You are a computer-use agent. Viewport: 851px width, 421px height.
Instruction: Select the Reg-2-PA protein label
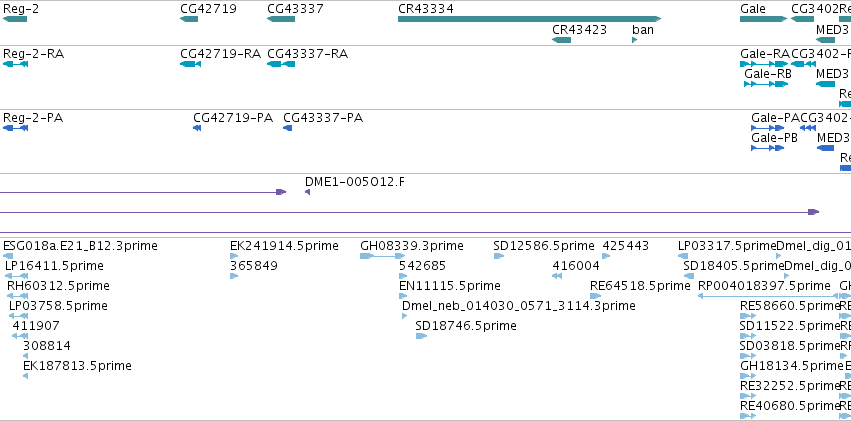pos(33,118)
